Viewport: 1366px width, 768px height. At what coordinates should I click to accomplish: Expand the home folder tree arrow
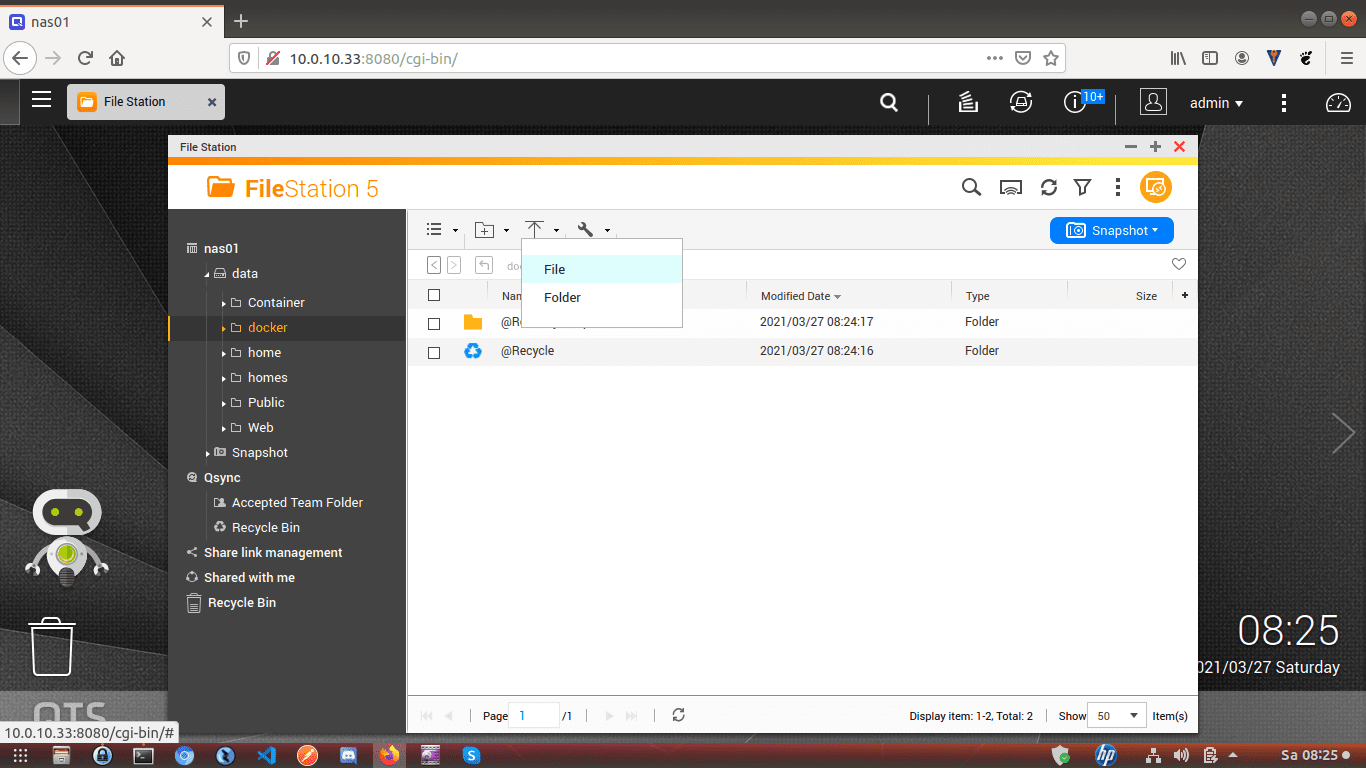[x=224, y=353]
